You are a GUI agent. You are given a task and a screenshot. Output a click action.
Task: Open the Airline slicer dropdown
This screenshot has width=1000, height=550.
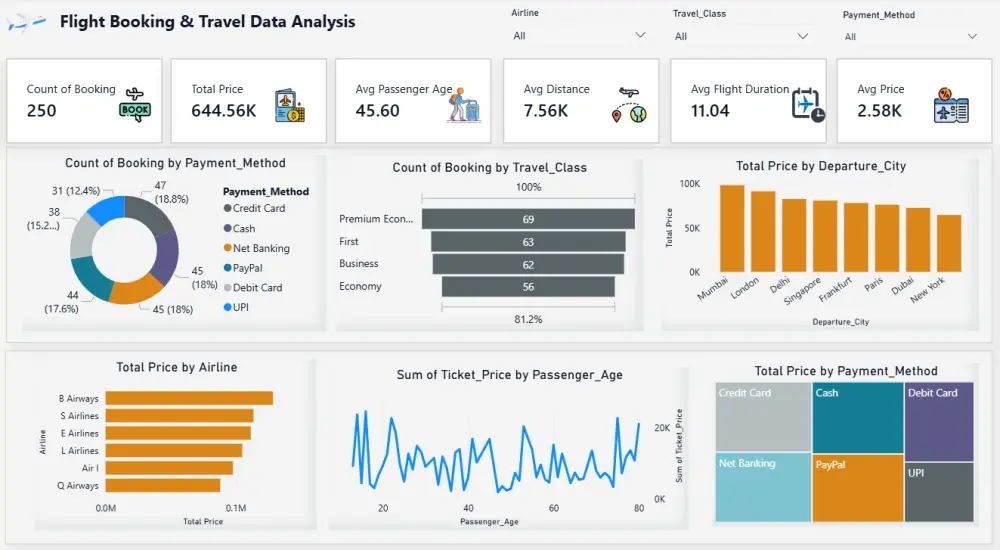point(579,36)
